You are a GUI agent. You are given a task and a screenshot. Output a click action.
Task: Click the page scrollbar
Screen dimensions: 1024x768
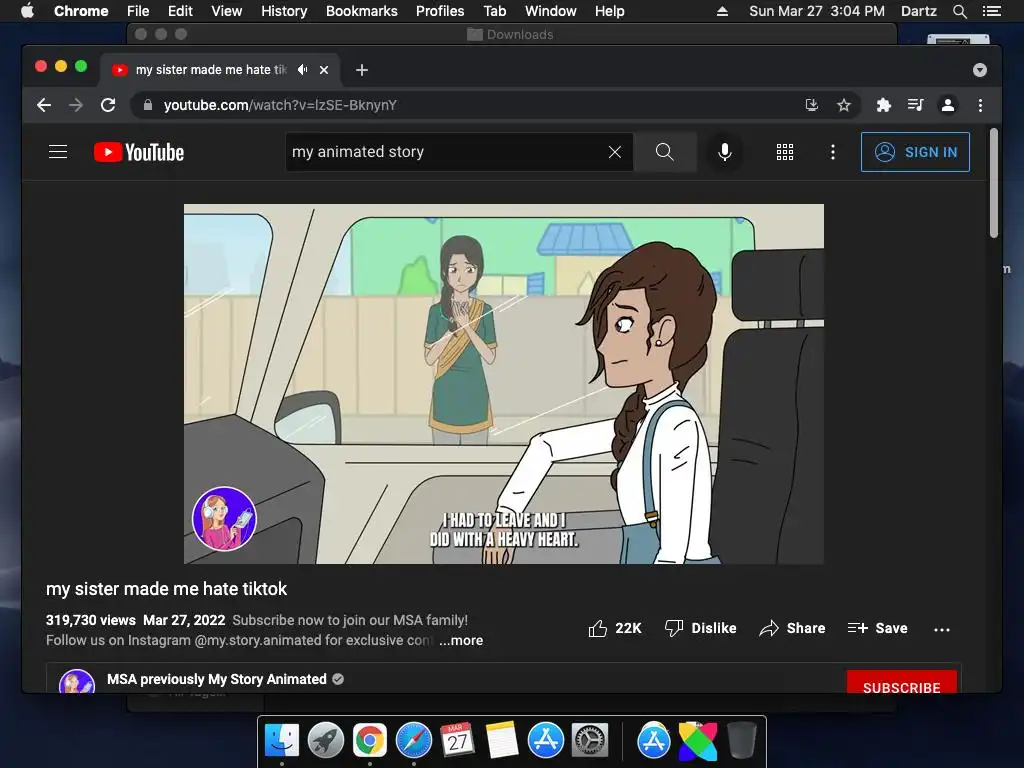tap(993, 184)
